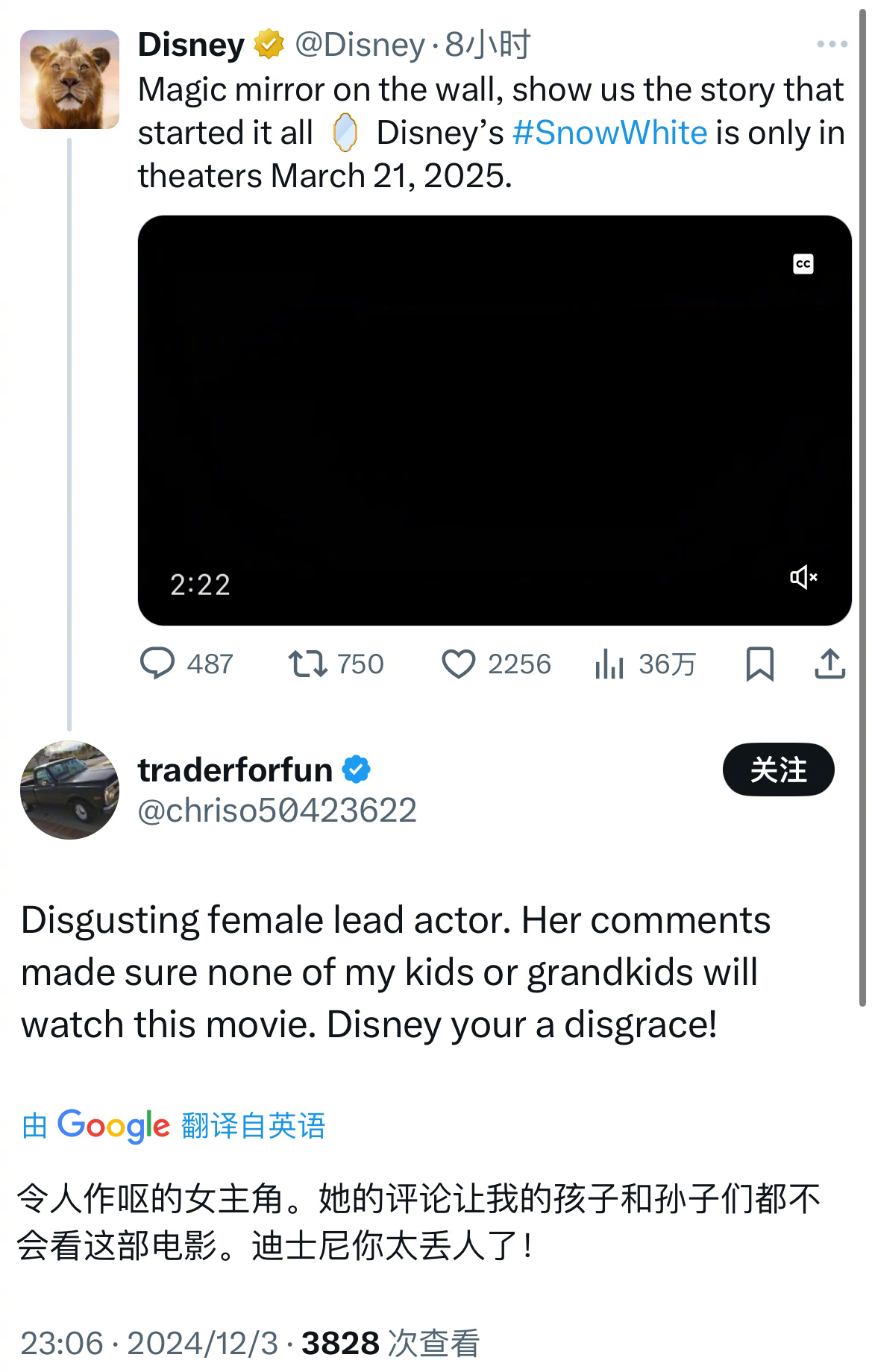Image resolution: width=872 pixels, height=1372 pixels.
Task: Open the @Disney handle
Action: coord(360,45)
